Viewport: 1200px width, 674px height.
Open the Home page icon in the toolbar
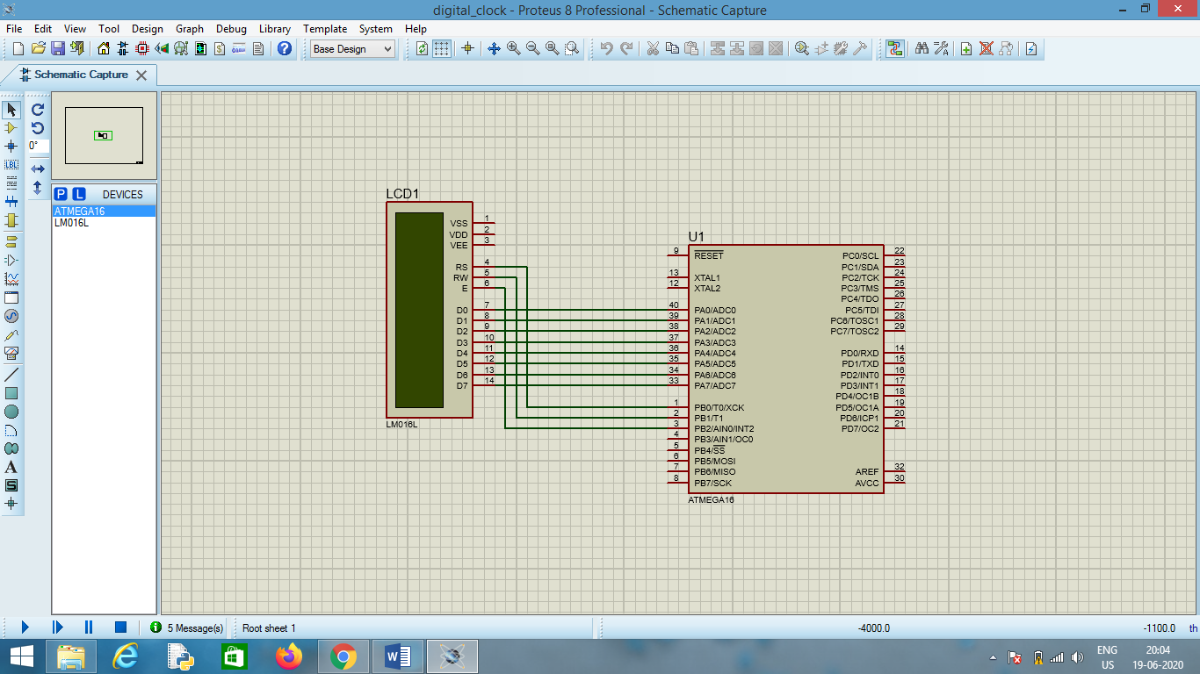tap(103, 48)
